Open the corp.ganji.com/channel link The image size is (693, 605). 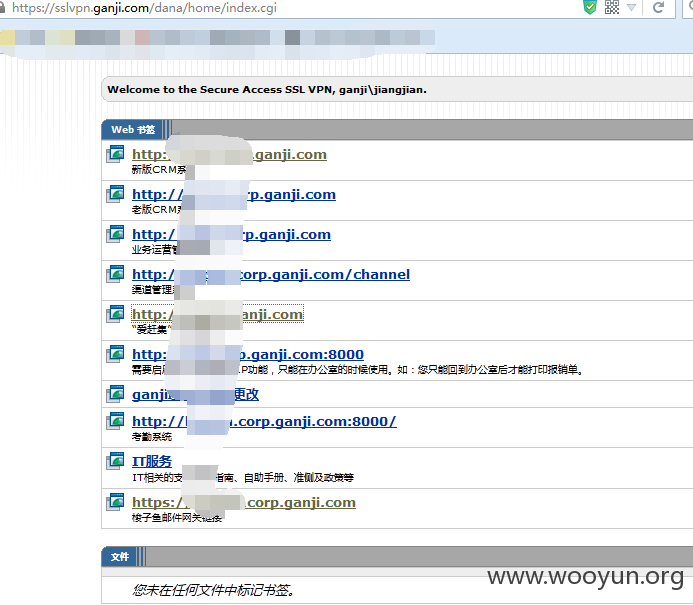[271, 274]
